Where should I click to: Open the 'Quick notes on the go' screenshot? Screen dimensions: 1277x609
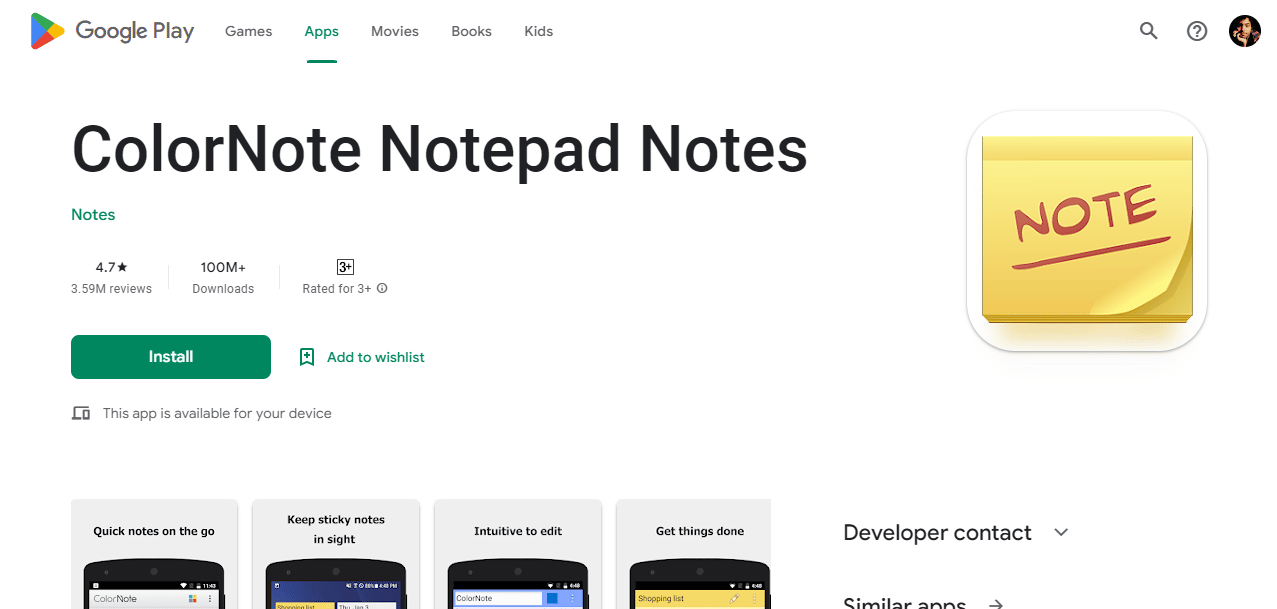tap(154, 554)
